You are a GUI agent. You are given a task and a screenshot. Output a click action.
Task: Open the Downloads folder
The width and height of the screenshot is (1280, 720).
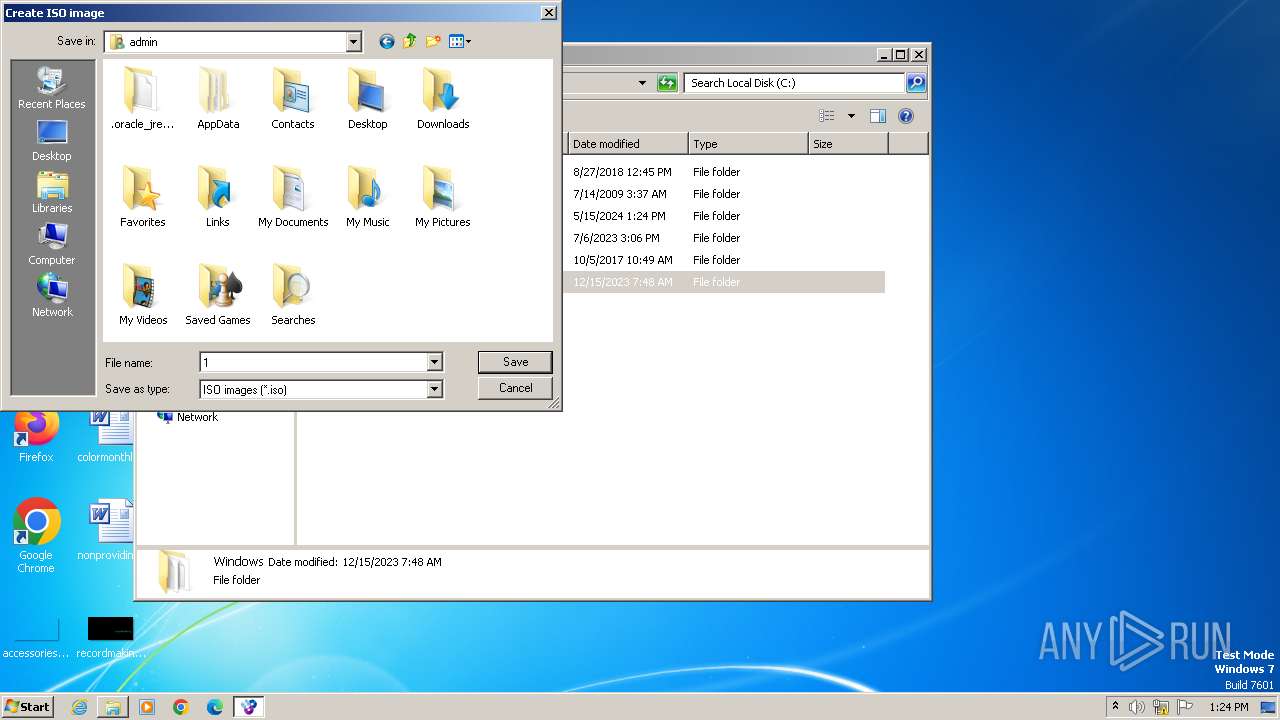443,99
